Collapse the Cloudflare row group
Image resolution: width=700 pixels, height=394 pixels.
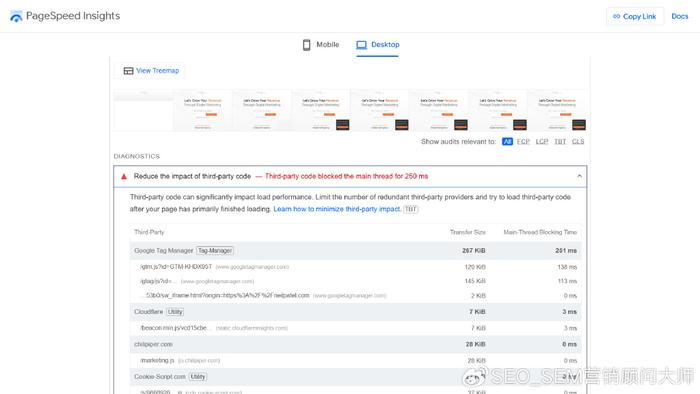(355, 312)
